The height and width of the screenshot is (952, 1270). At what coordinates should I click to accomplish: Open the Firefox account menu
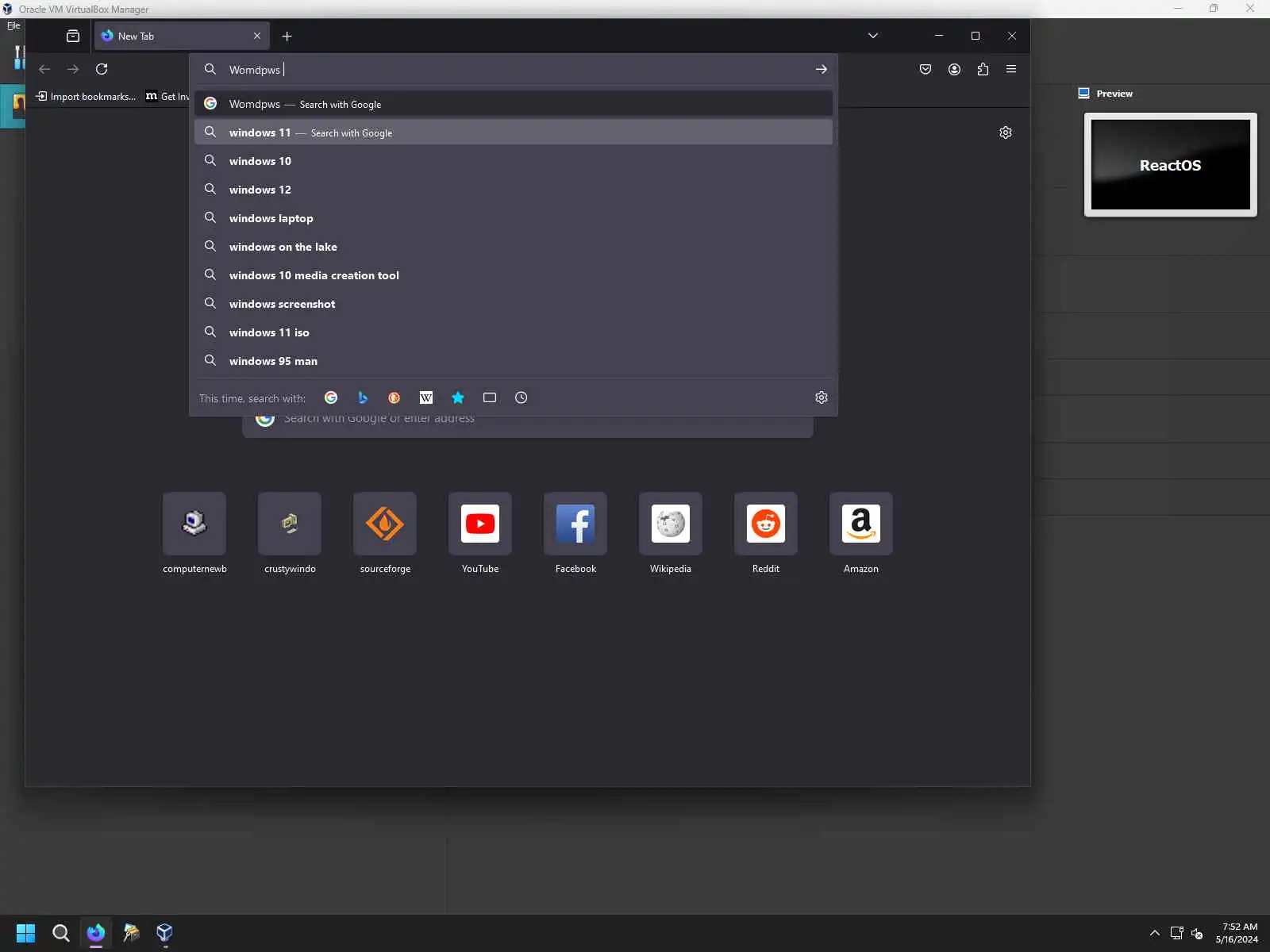coord(954,69)
